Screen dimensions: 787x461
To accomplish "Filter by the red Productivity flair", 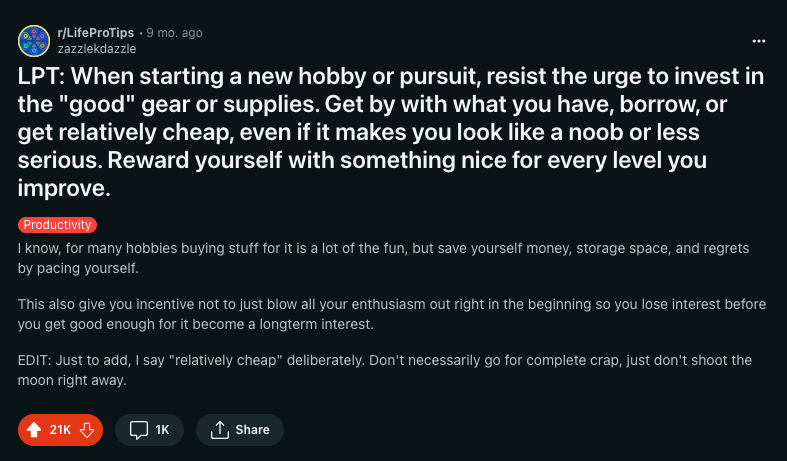I will 57,224.
